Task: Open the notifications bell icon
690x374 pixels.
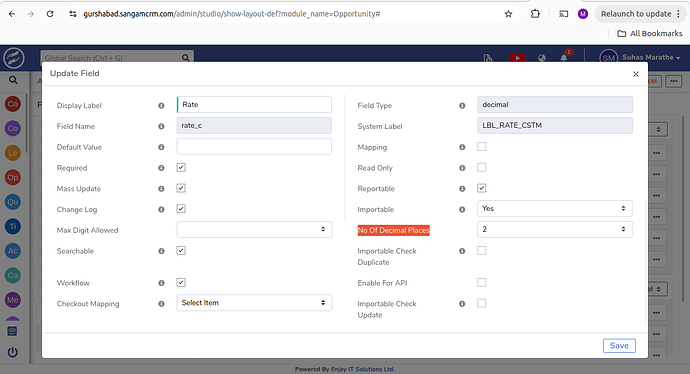Action: (564, 58)
